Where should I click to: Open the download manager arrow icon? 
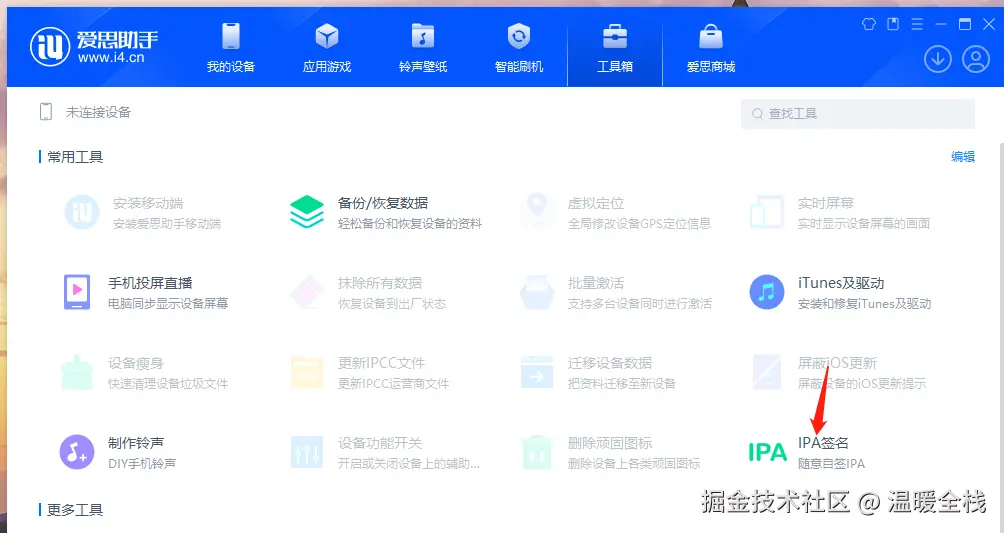(x=937, y=59)
